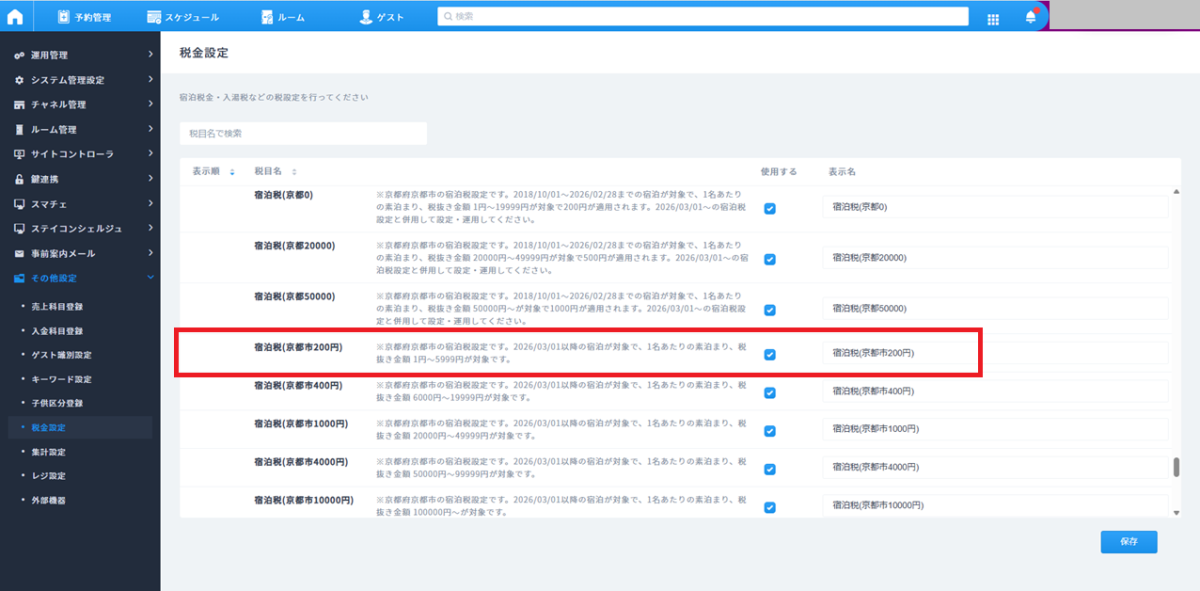Open レジ設定 in the sidebar
This screenshot has height=591, width=1200.
48,476
